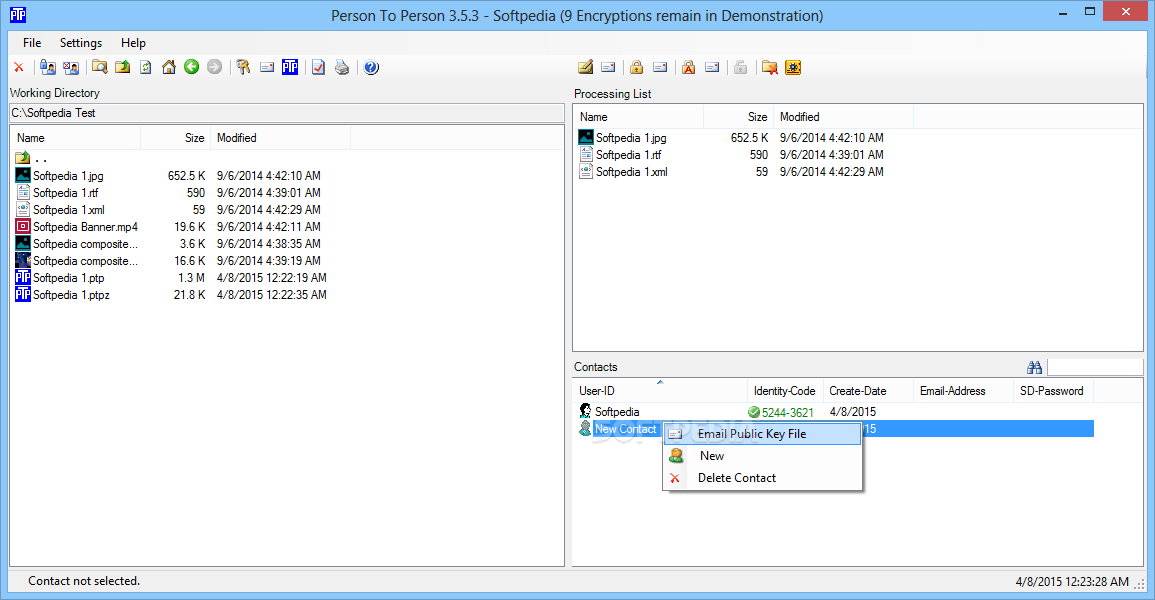Screen dimensions: 1155x600
Task: Select the parent folder '..' entry
Action: (31, 158)
